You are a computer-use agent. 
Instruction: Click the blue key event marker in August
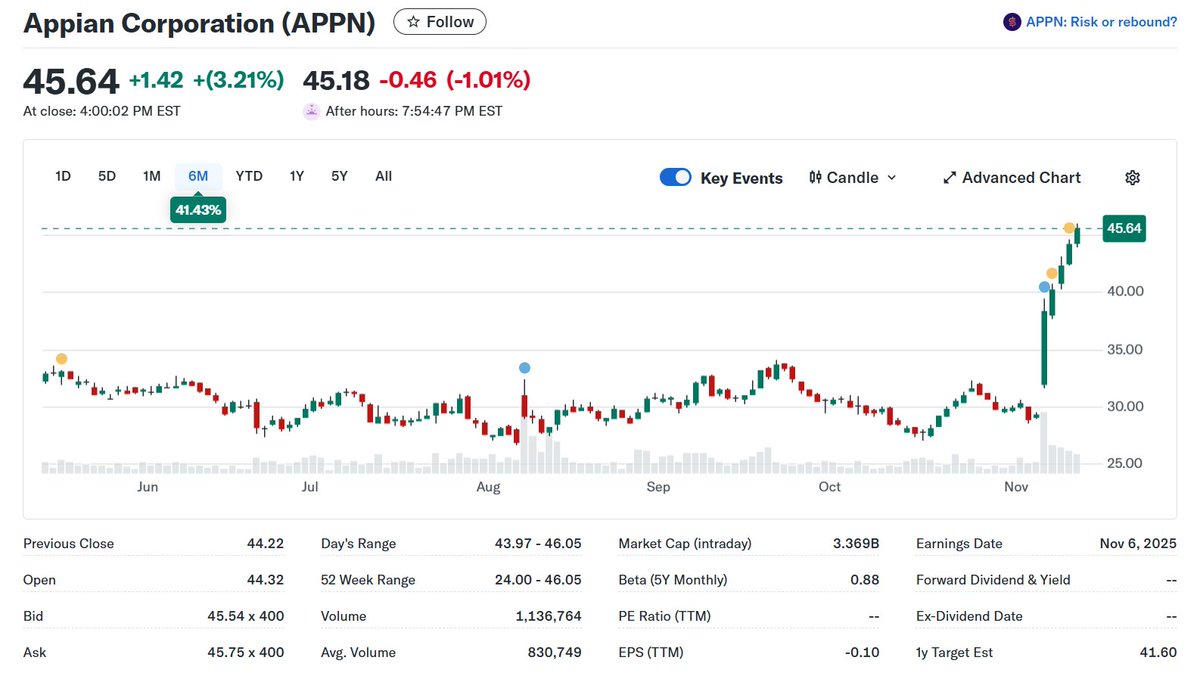(x=524, y=368)
